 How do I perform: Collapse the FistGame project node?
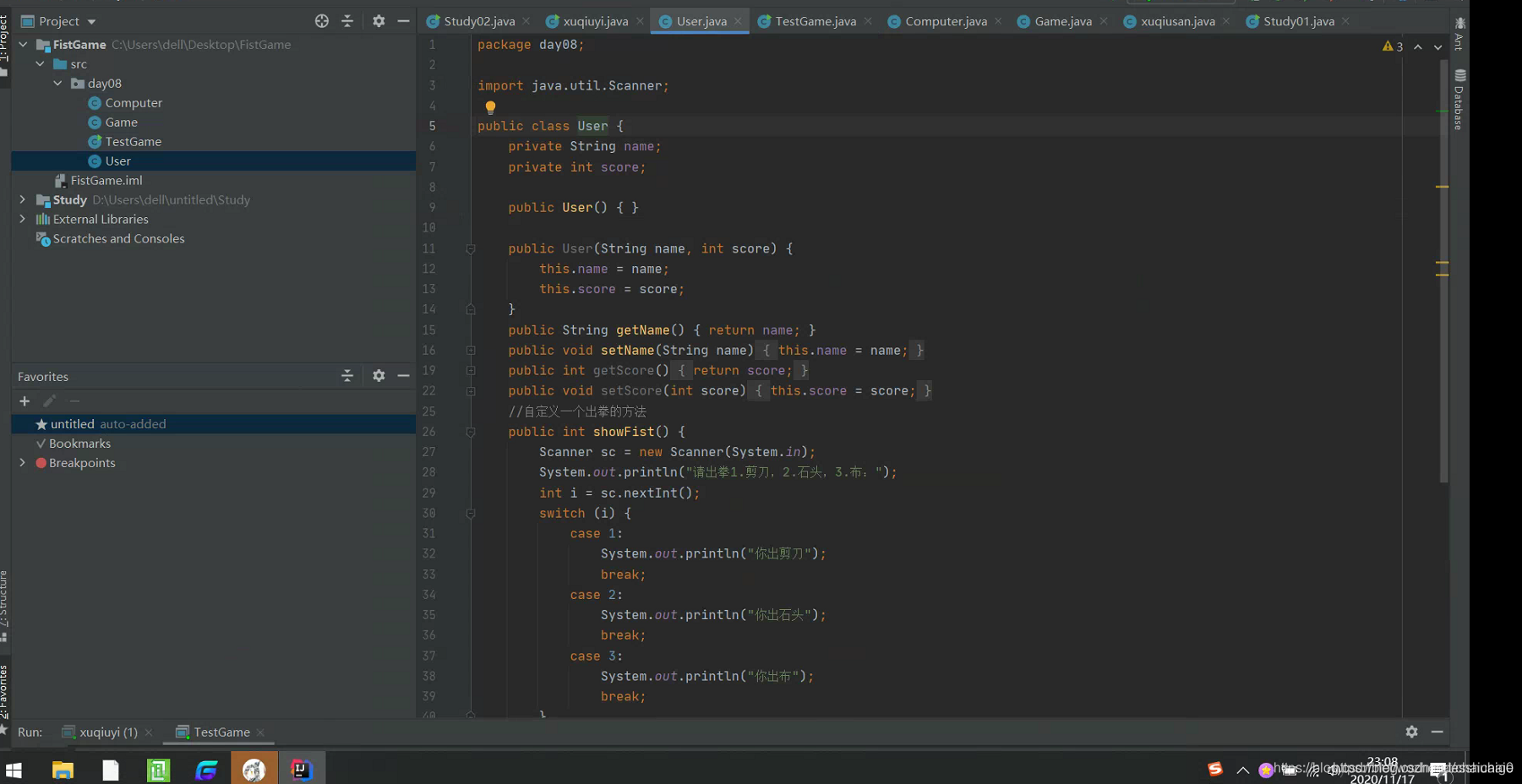coord(23,44)
